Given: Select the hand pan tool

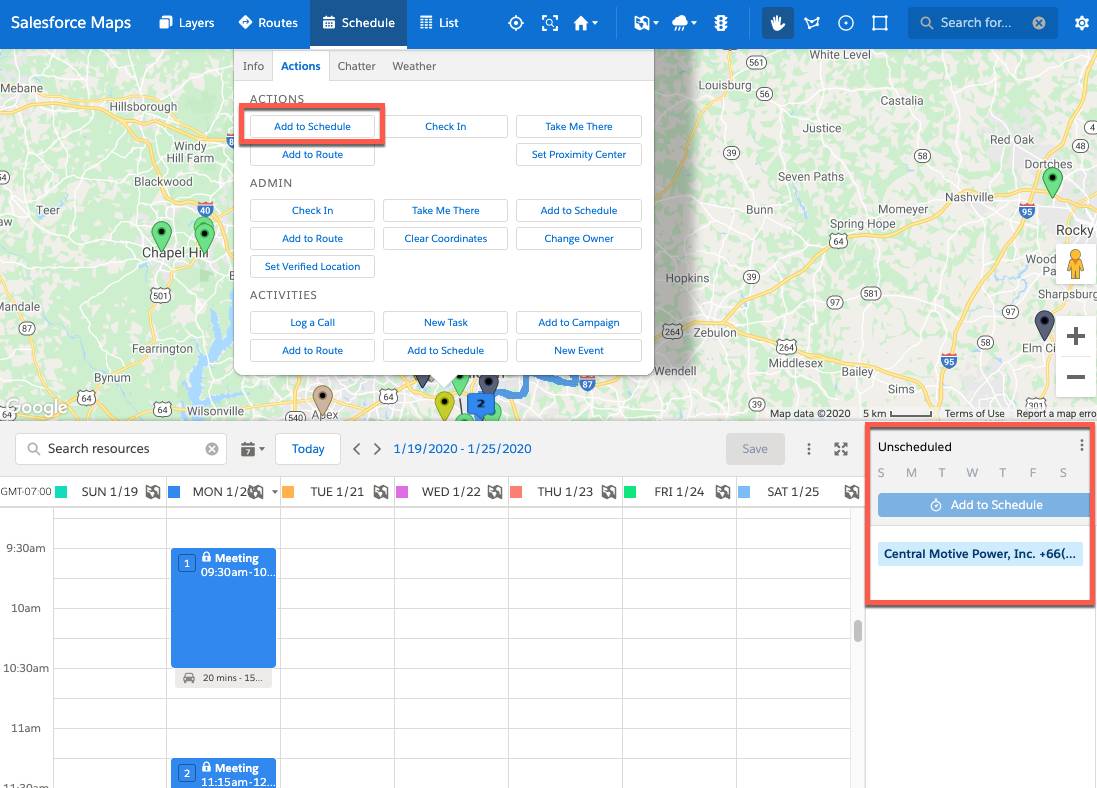Looking at the screenshot, I should pyautogui.click(x=777, y=23).
